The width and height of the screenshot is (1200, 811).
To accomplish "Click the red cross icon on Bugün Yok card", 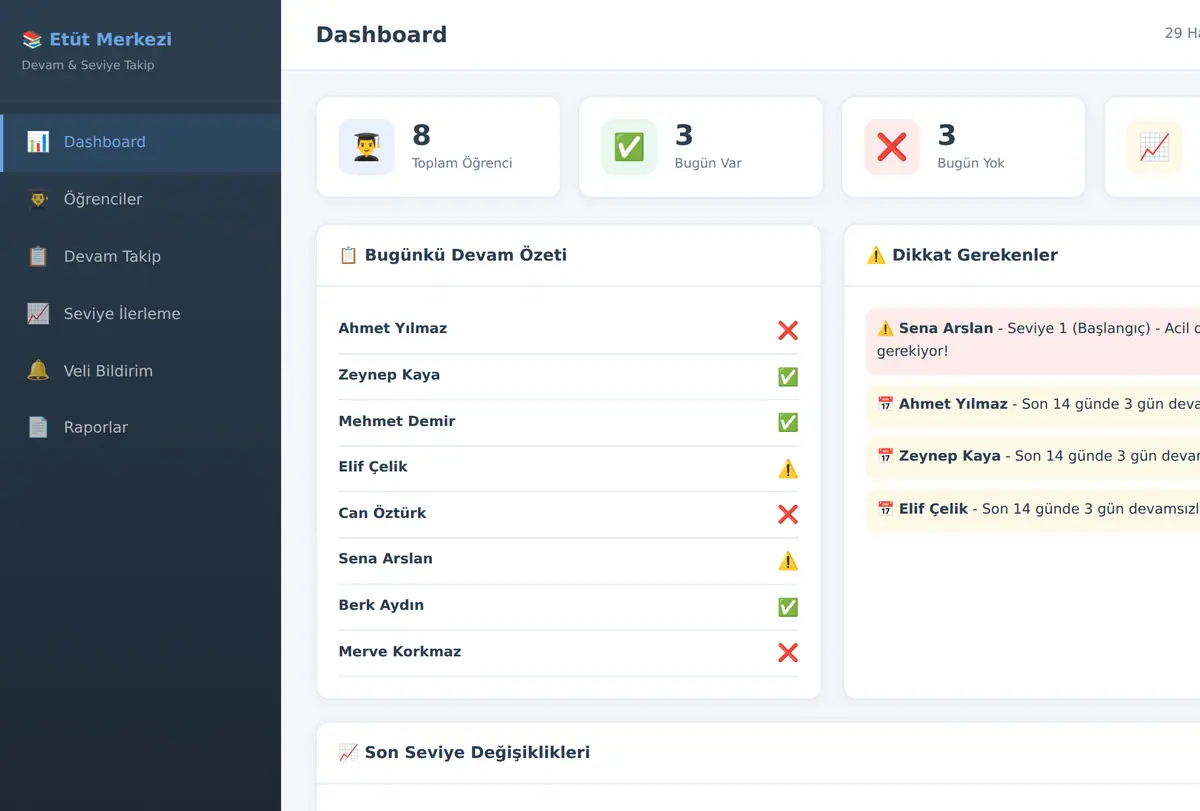I will 892,147.
